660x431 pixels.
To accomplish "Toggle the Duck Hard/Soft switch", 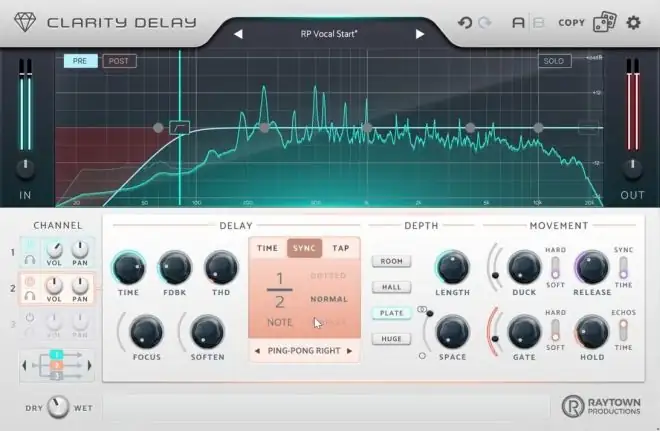I will (x=555, y=267).
